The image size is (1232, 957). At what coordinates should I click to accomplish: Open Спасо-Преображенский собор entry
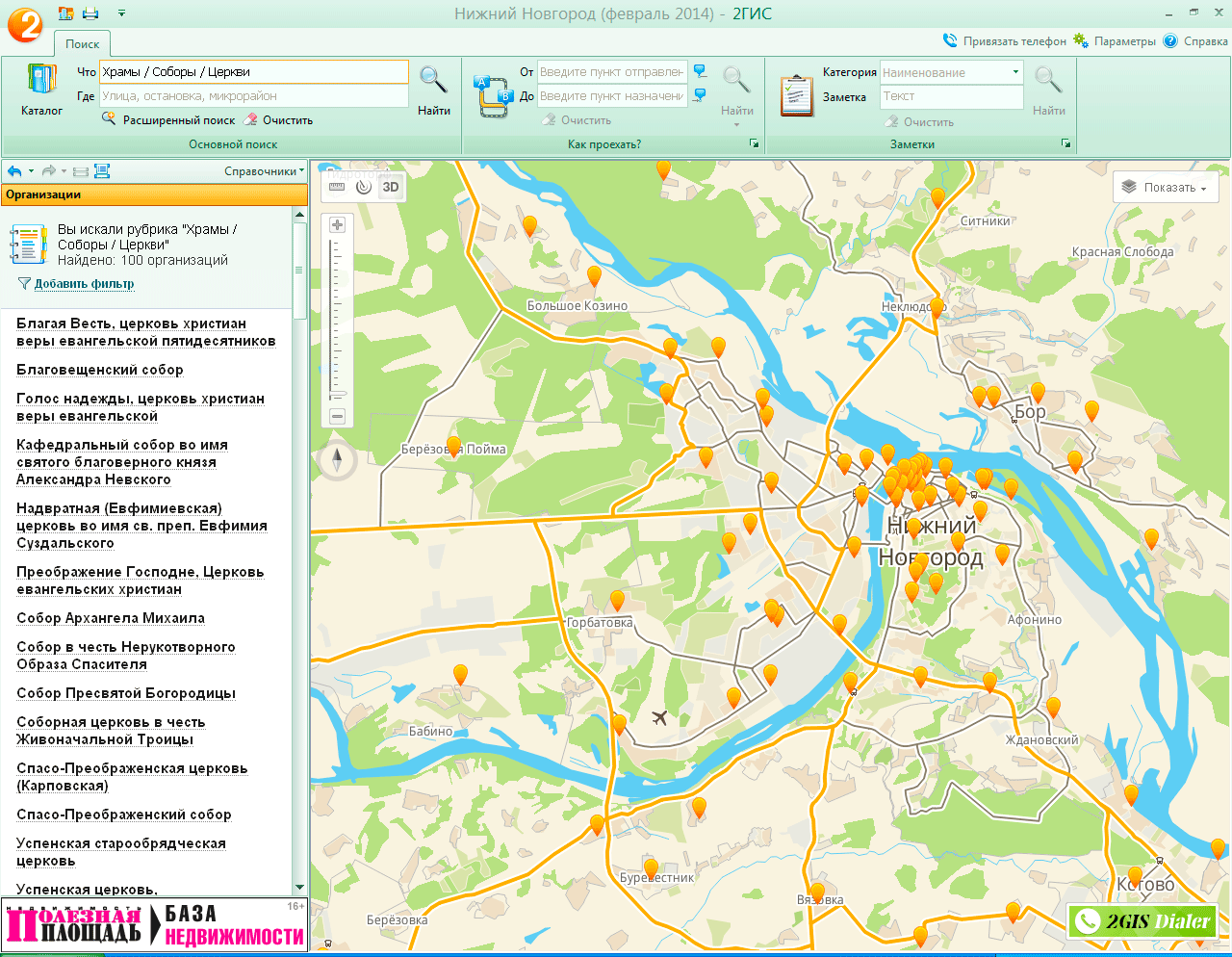(124, 815)
